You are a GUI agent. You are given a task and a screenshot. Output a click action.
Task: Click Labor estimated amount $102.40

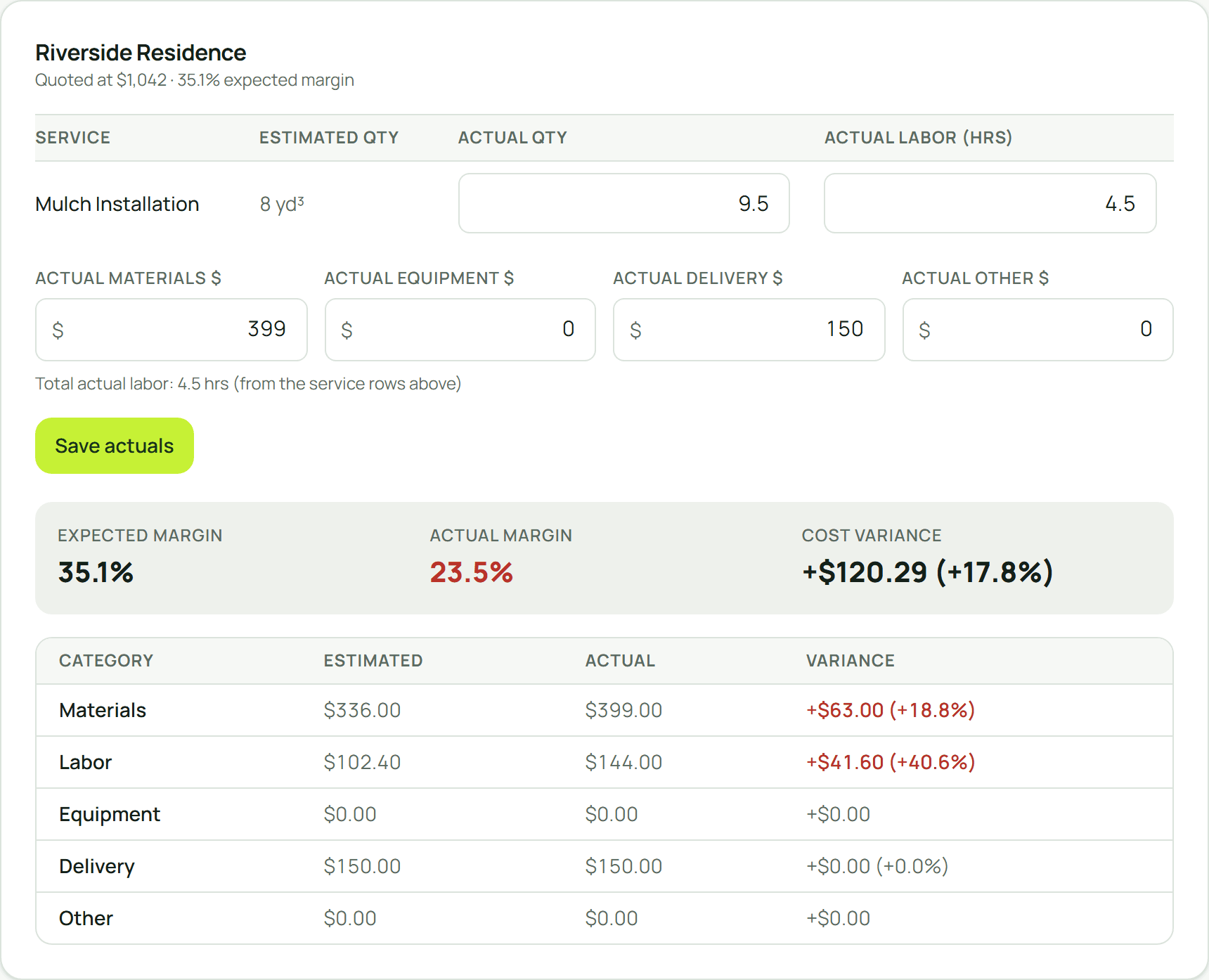[x=362, y=762]
